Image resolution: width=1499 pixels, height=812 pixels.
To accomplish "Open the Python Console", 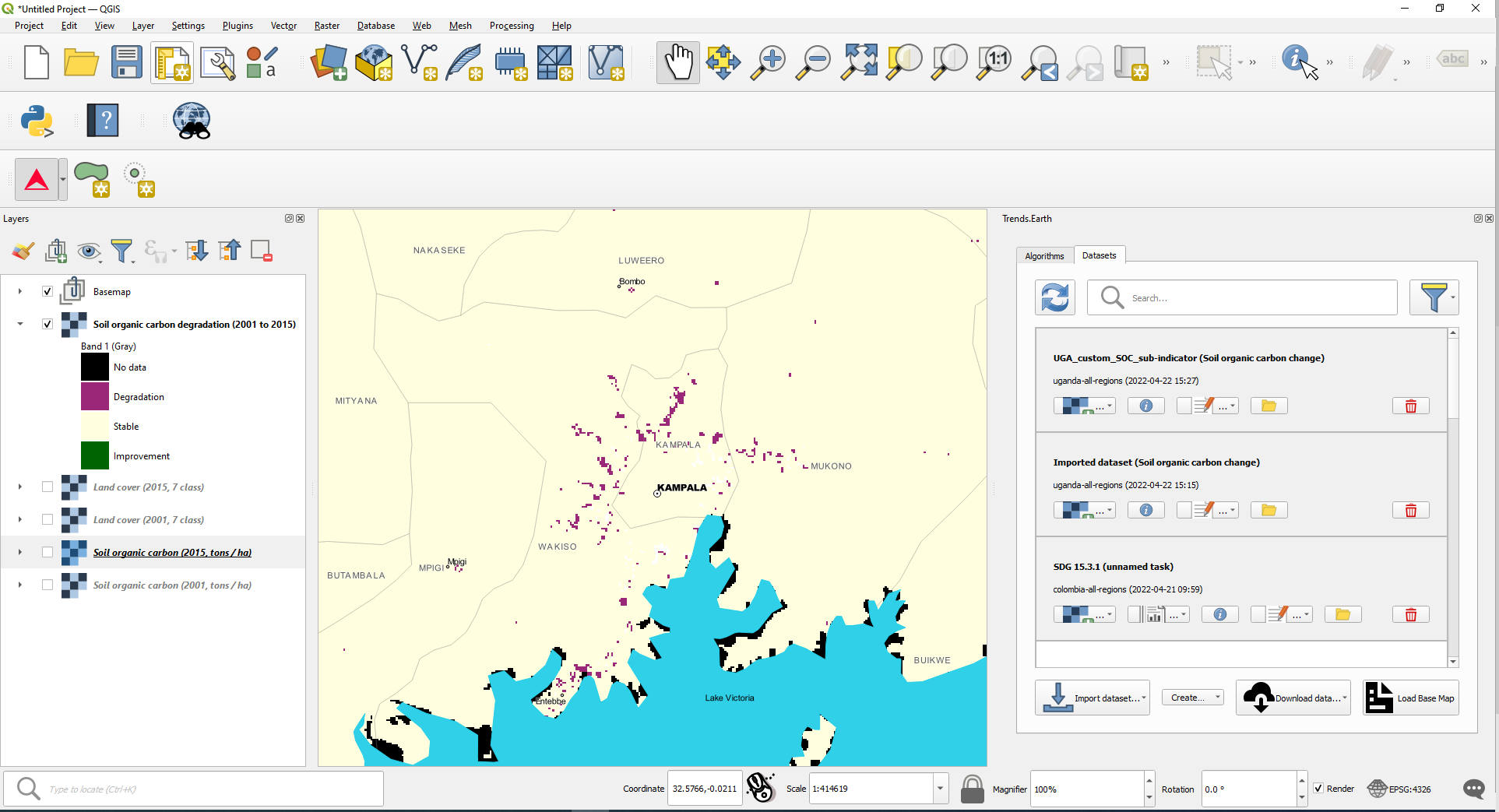I will pyautogui.click(x=35, y=120).
